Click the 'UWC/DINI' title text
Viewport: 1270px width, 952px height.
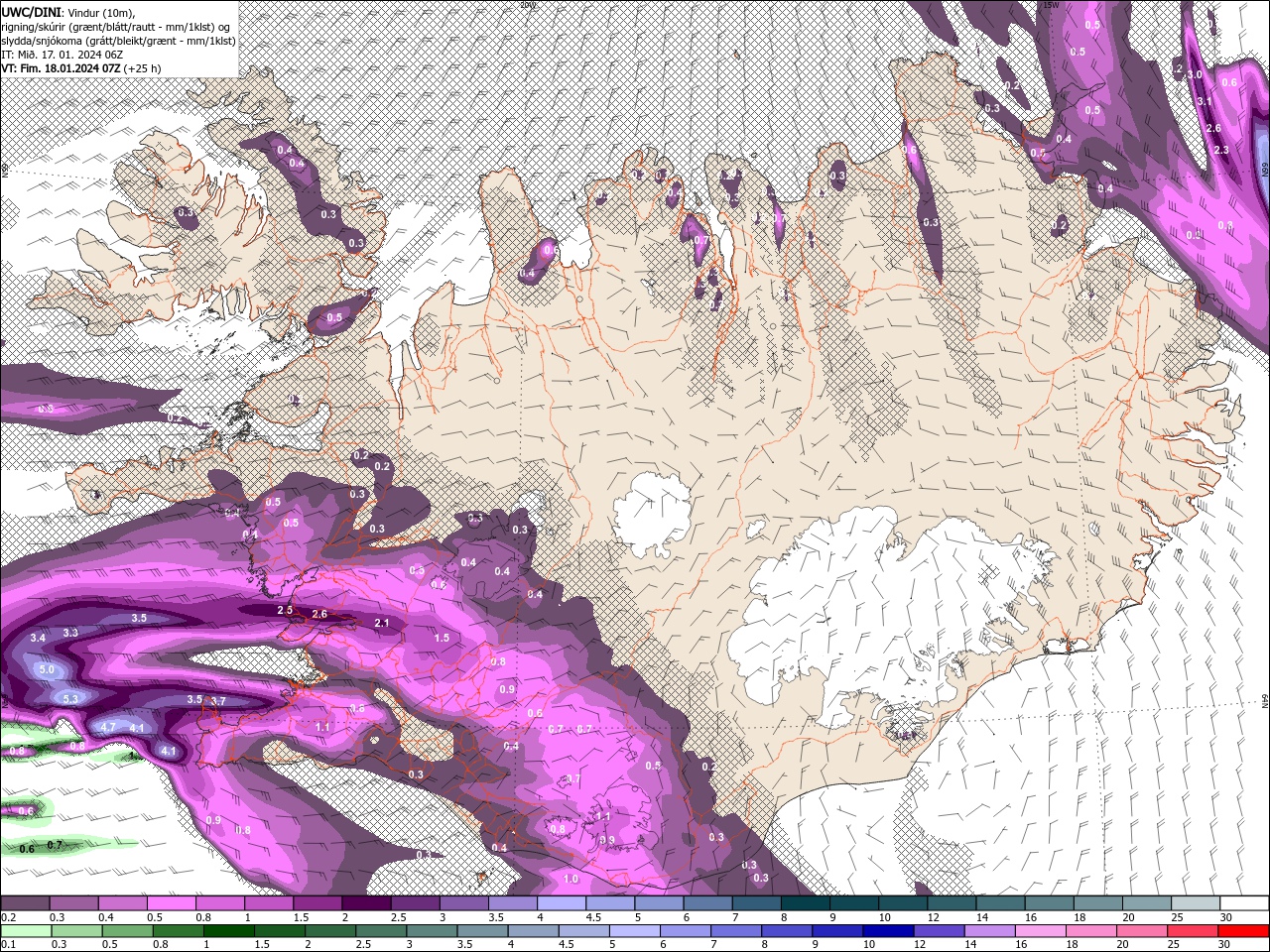(x=33, y=12)
